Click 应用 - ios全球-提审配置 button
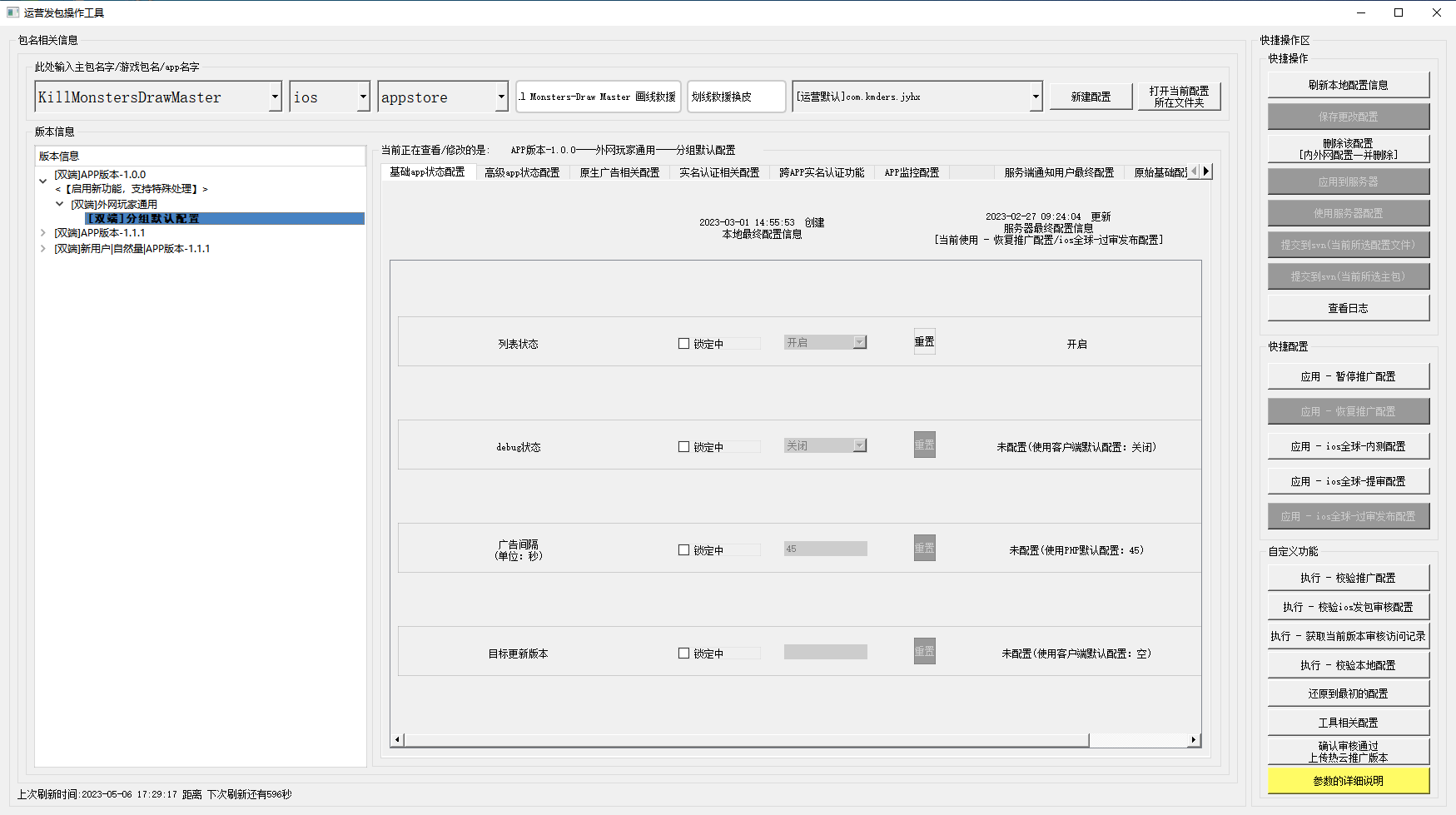1456x815 pixels. point(1348,481)
